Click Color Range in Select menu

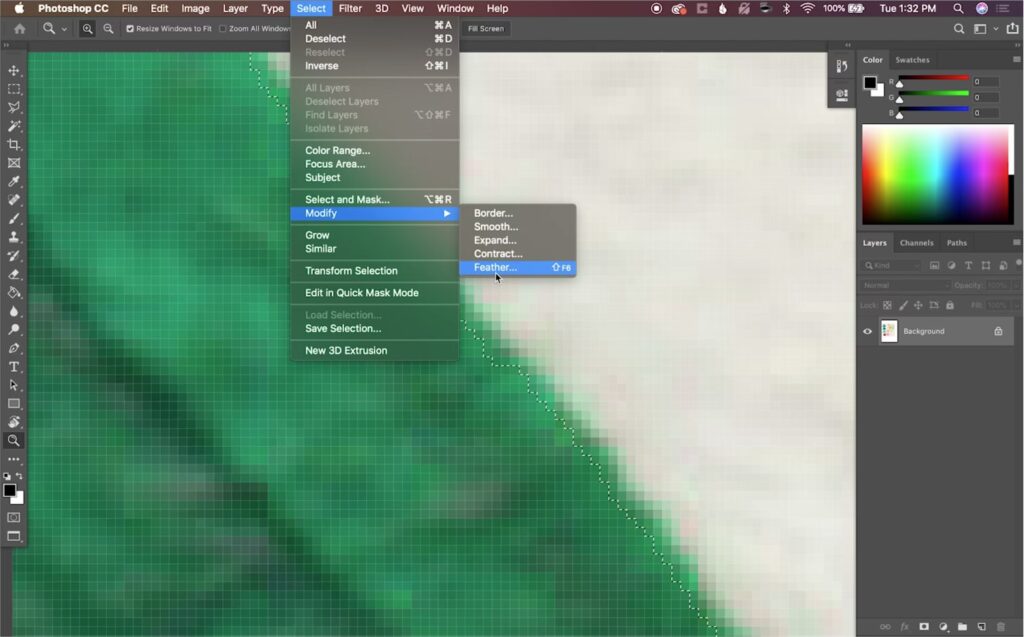click(x=337, y=151)
